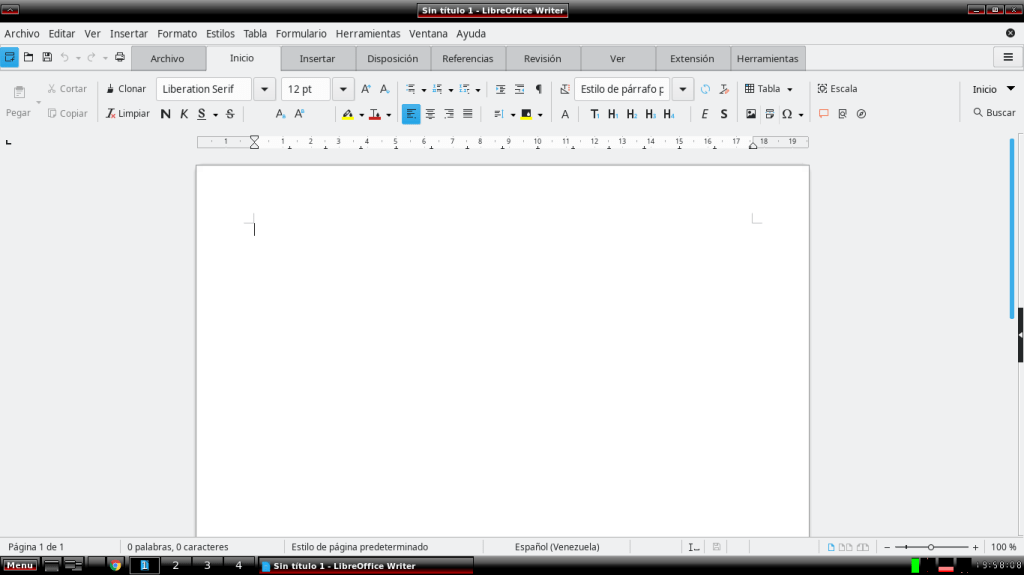
Task: Click the Clonar format paintbrush
Action: click(126, 89)
